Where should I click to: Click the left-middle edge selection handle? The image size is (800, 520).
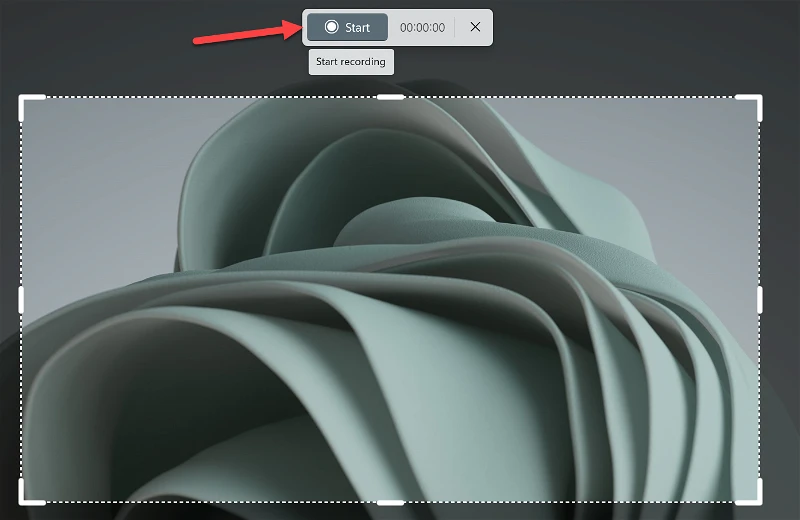tap(21, 300)
